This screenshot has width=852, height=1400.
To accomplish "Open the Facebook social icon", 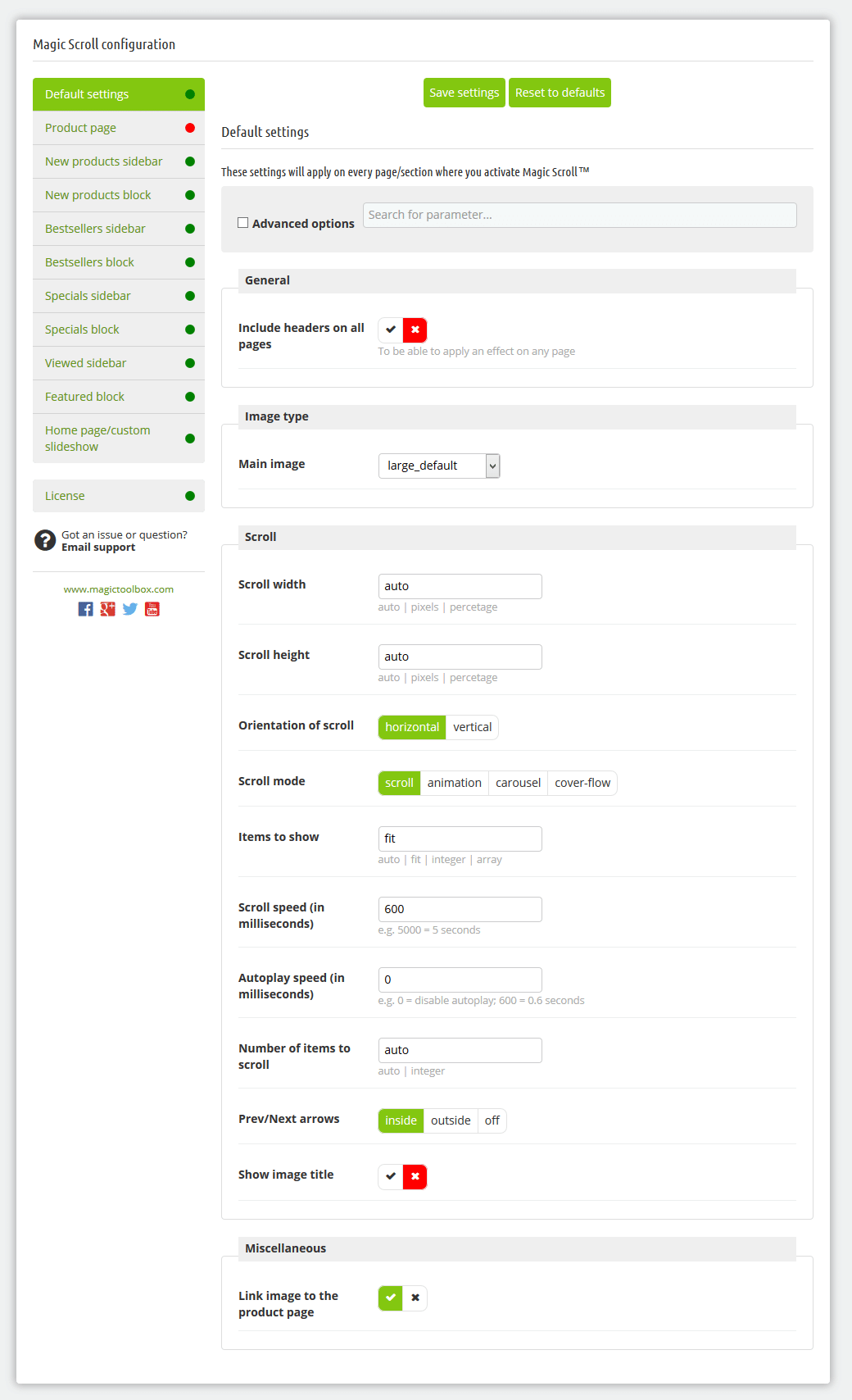I will (85, 609).
